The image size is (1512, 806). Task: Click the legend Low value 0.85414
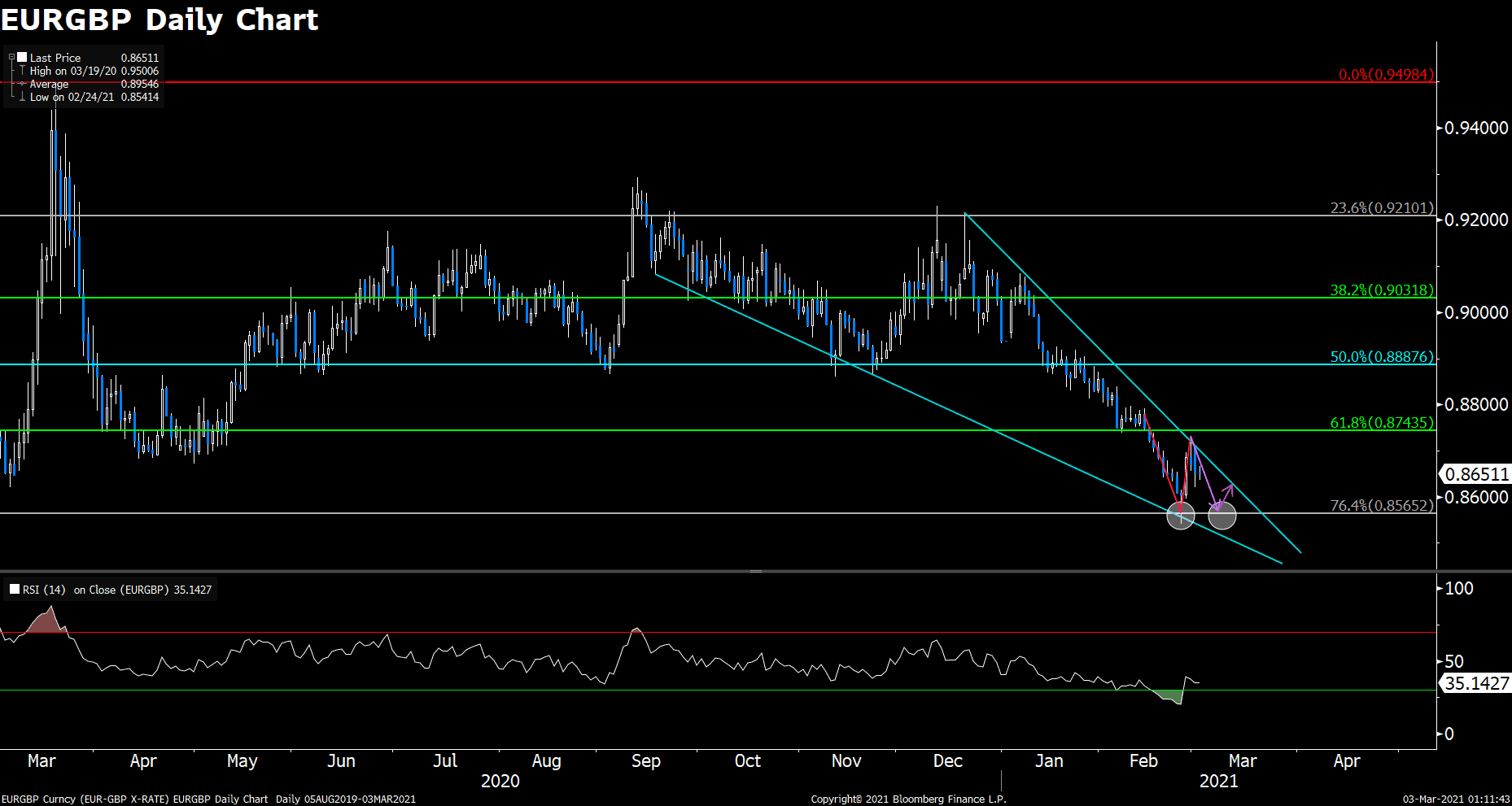coord(140,97)
